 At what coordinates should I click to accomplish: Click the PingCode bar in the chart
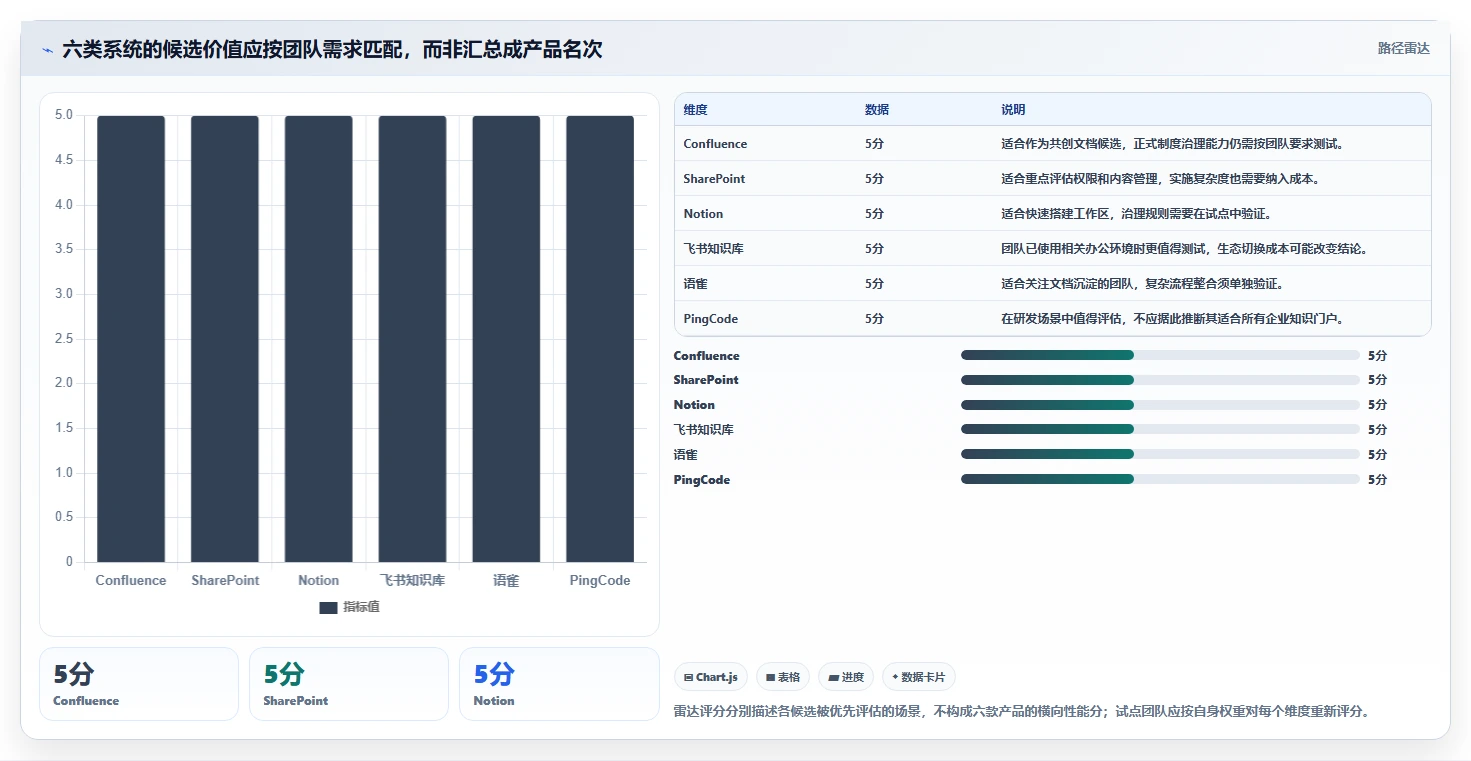point(600,339)
